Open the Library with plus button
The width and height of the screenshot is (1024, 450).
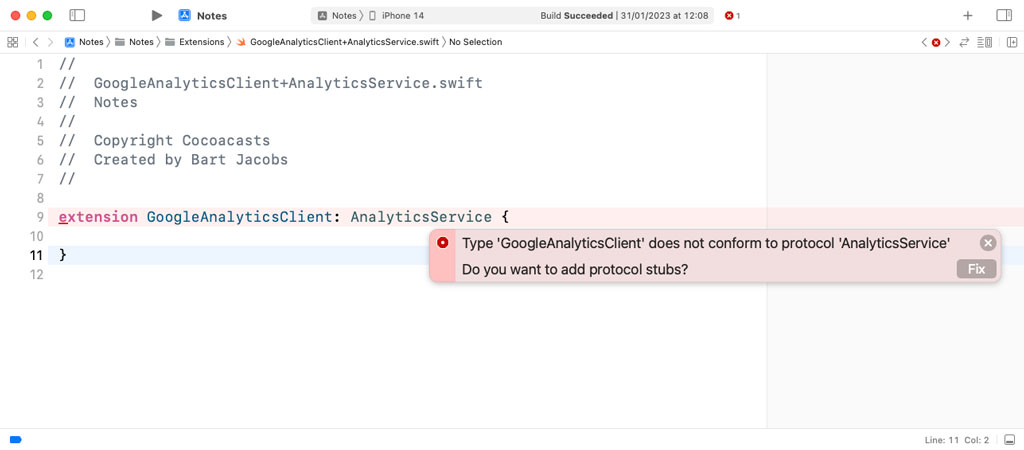point(967,16)
